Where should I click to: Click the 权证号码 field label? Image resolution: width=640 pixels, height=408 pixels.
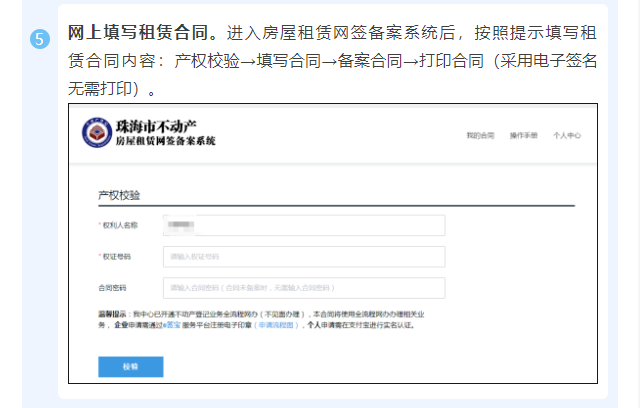click(115, 257)
